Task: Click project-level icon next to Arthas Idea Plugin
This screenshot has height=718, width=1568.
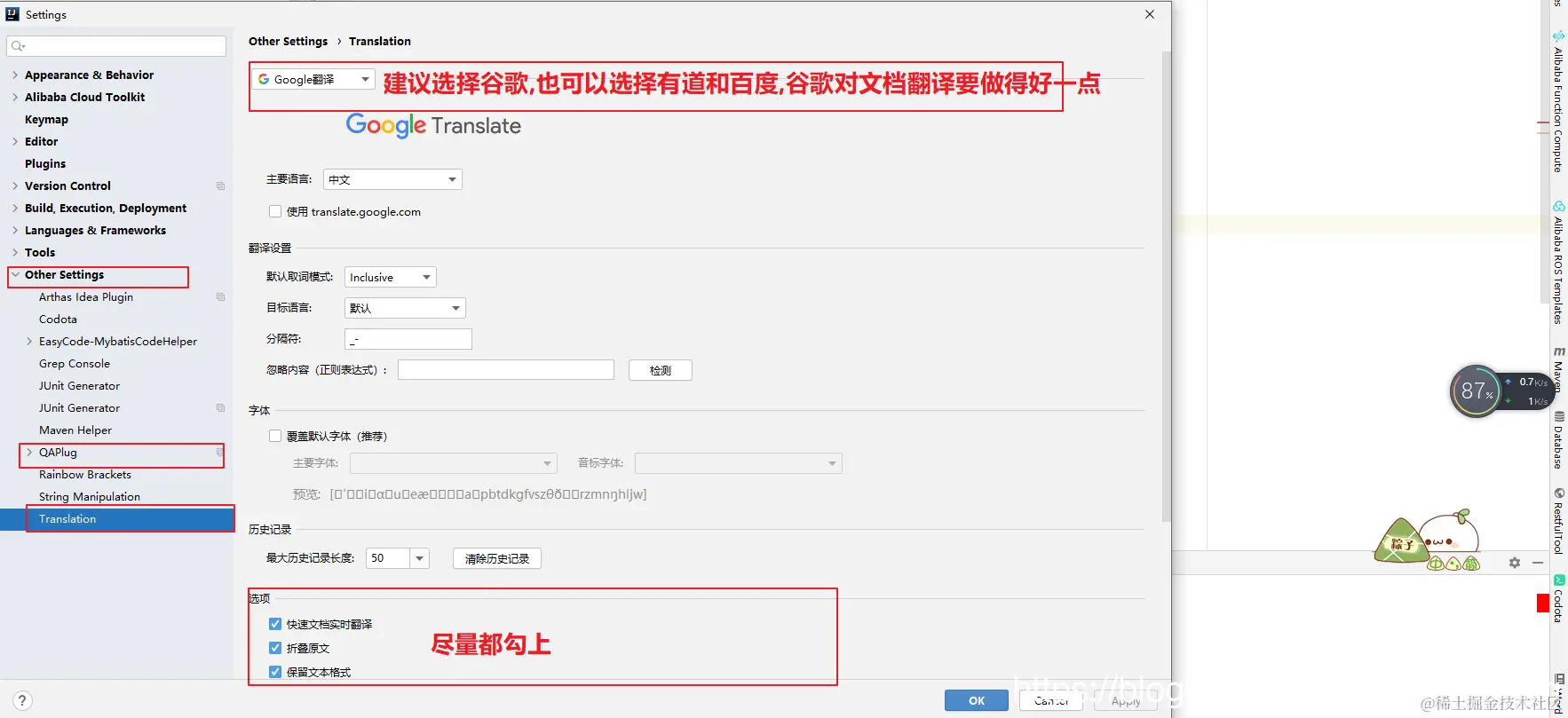Action: pyautogui.click(x=220, y=297)
